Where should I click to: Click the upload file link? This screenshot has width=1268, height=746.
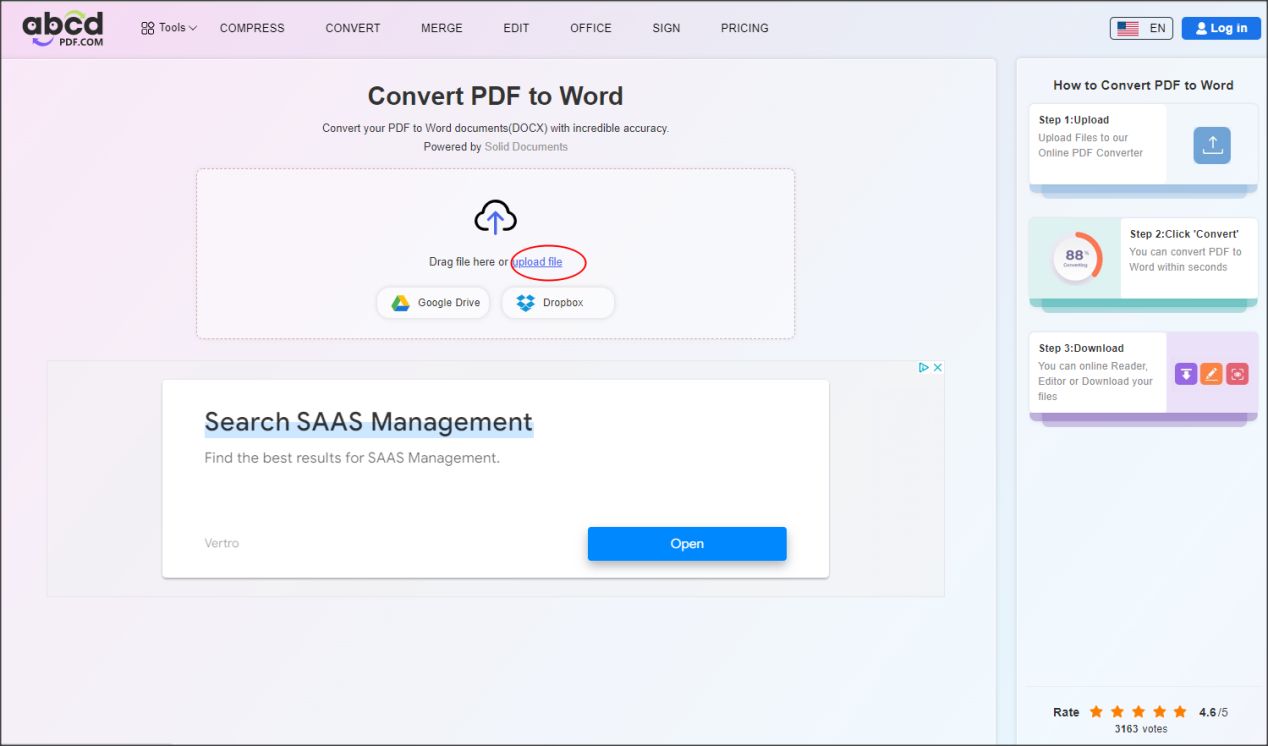coord(538,262)
